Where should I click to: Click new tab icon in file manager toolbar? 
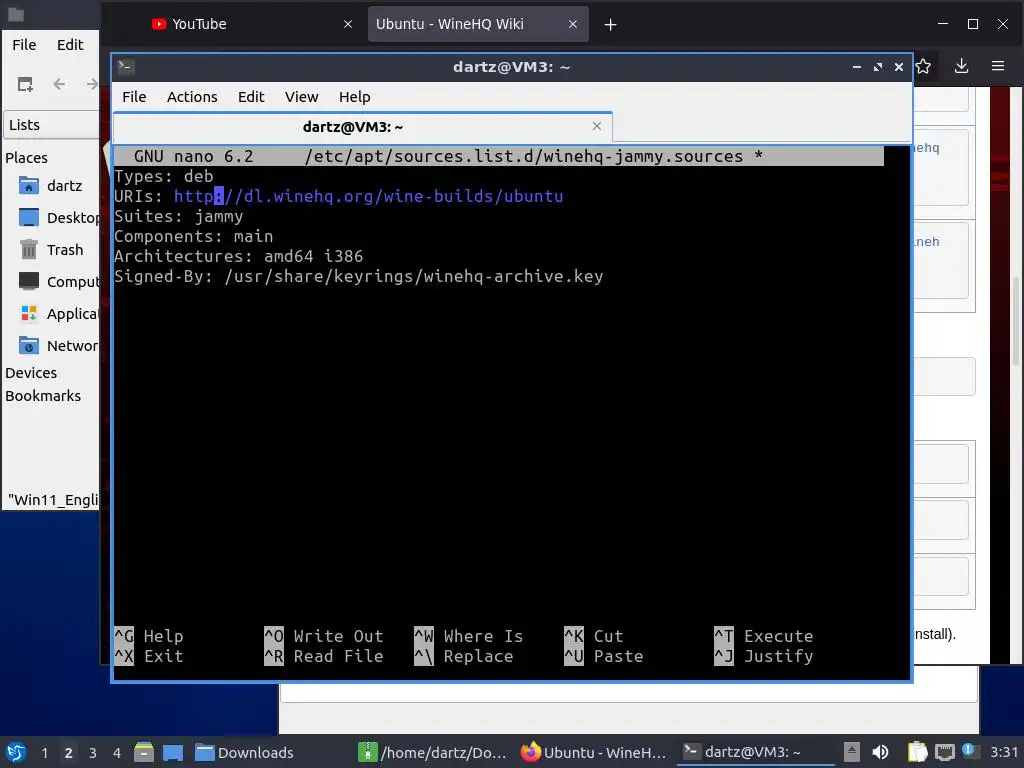point(25,84)
